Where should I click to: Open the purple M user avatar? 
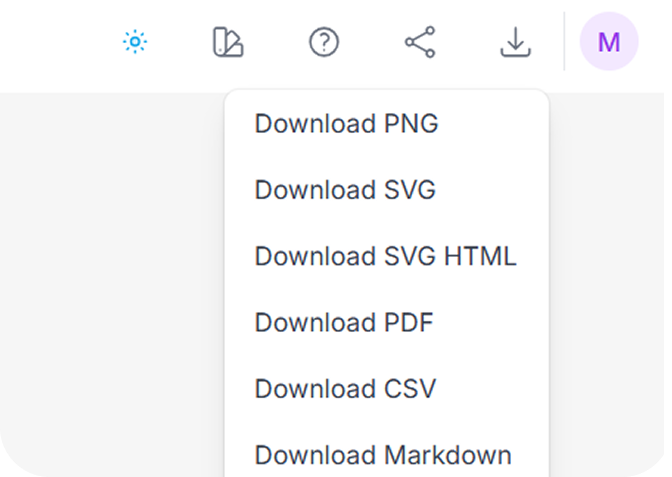tap(608, 43)
